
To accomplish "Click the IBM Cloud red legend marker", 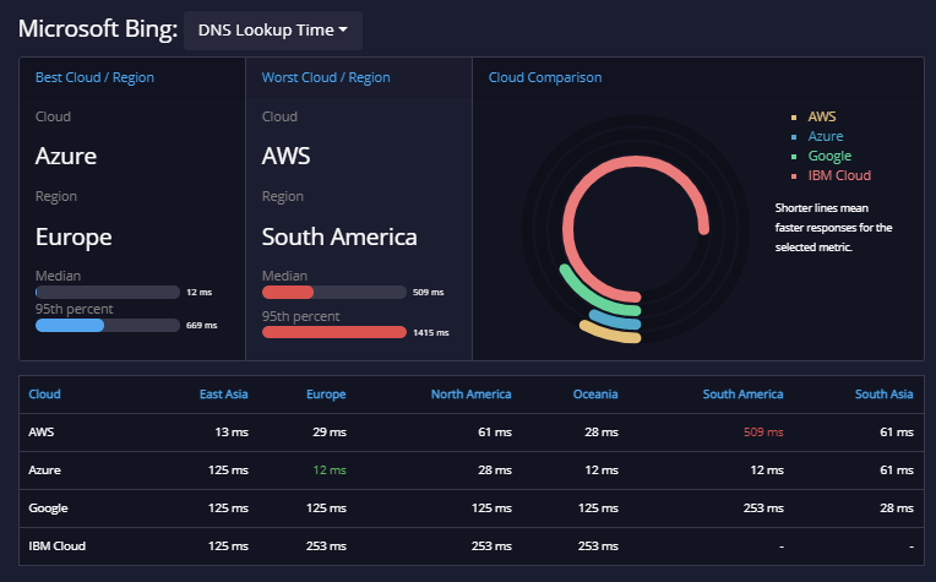I will [x=793, y=176].
